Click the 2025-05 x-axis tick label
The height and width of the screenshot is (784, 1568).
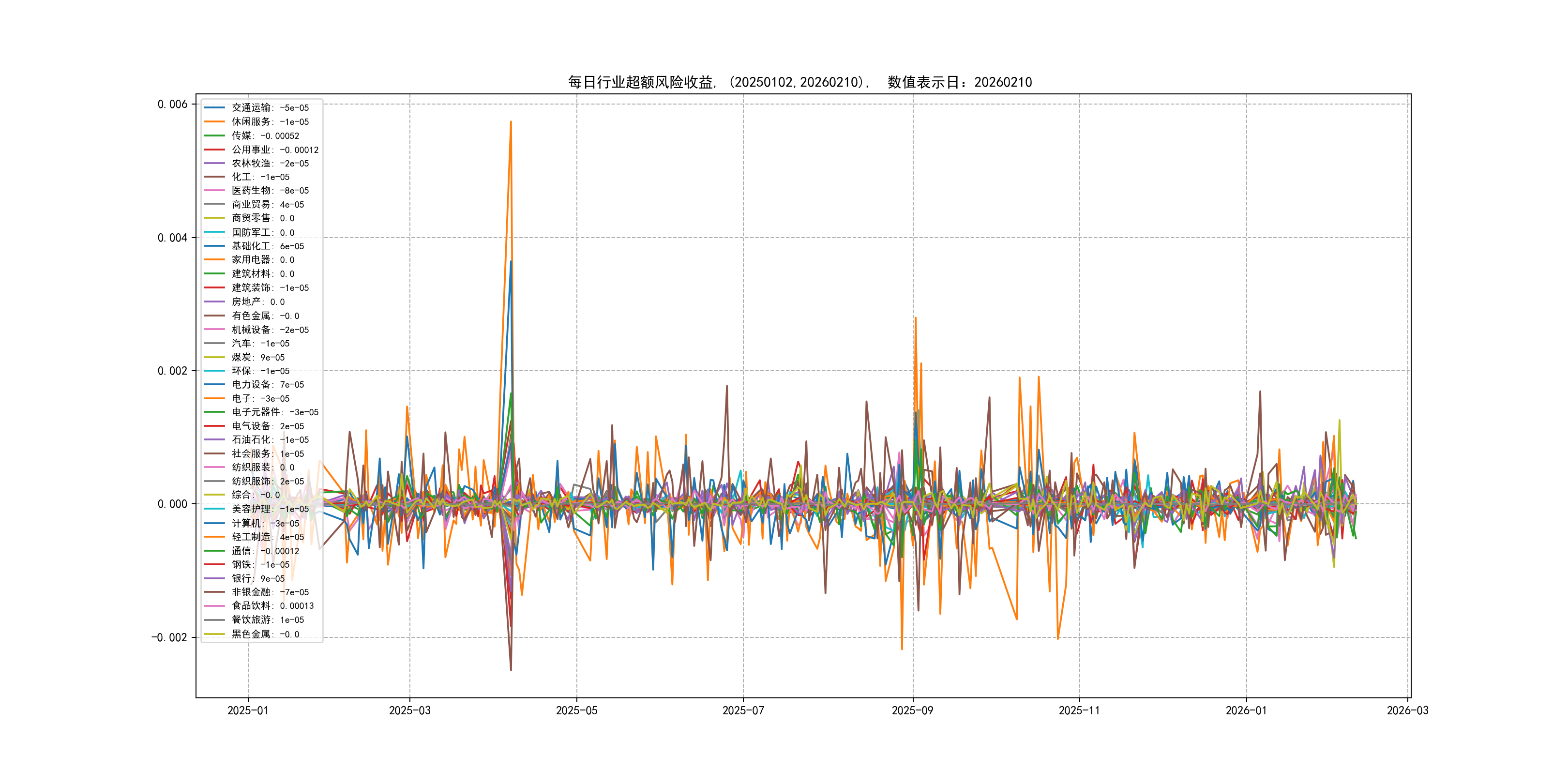click(x=576, y=710)
